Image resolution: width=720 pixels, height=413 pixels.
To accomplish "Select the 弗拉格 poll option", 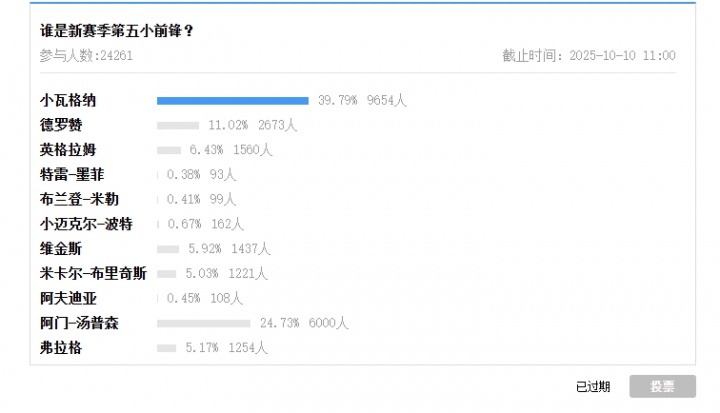I will click(x=62, y=348).
